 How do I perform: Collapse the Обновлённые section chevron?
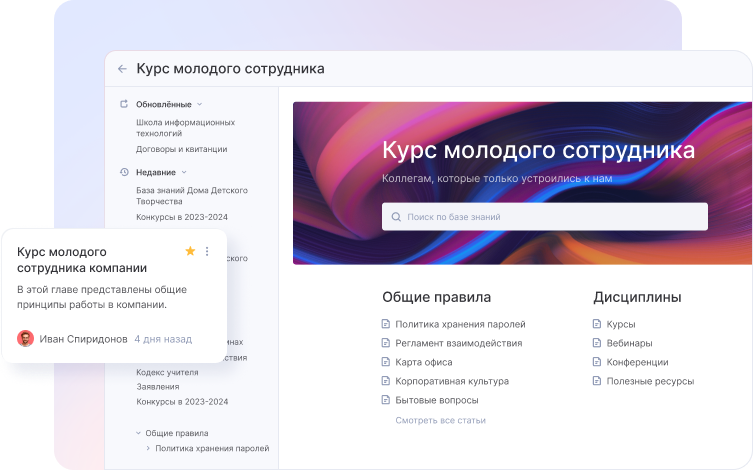click(x=199, y=104)
